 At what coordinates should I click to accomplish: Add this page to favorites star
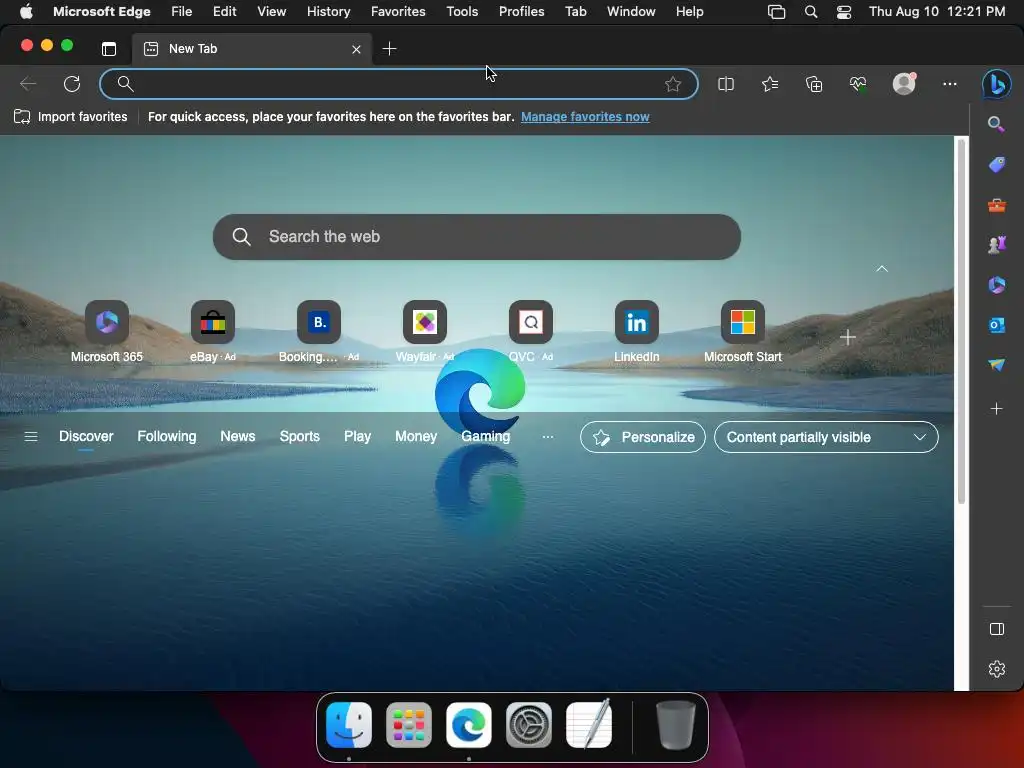point(673,84)
